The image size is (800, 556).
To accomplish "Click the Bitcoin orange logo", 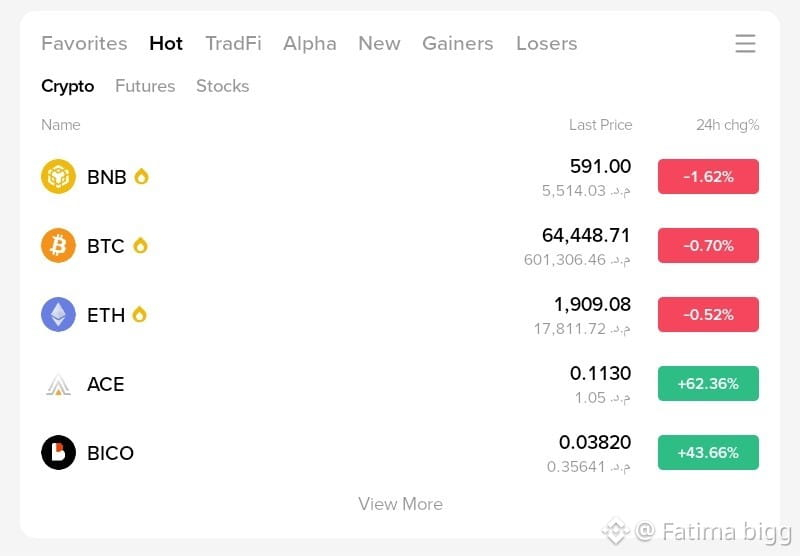I will [x=58, y=245].
